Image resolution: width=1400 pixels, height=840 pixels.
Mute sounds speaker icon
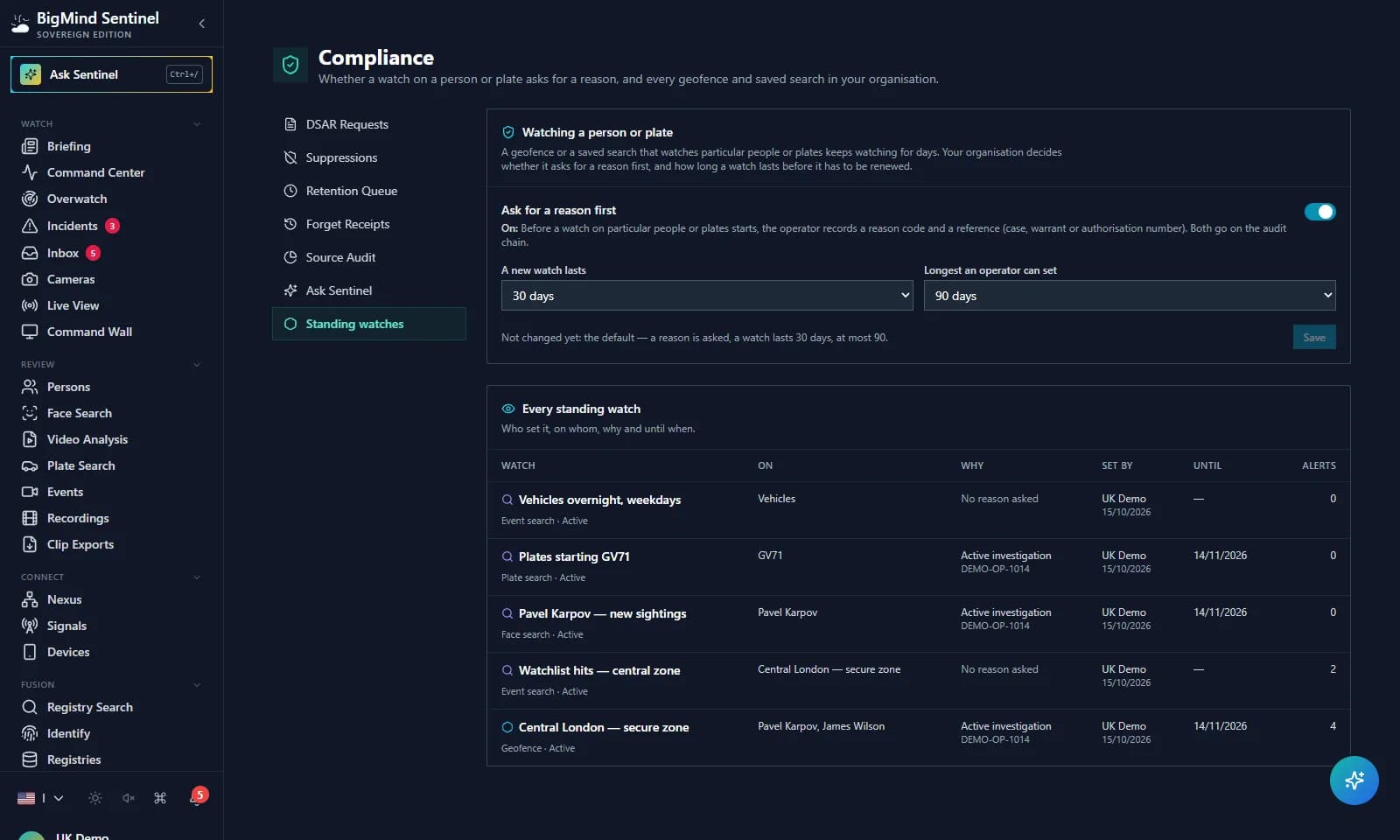coord(128,798)
